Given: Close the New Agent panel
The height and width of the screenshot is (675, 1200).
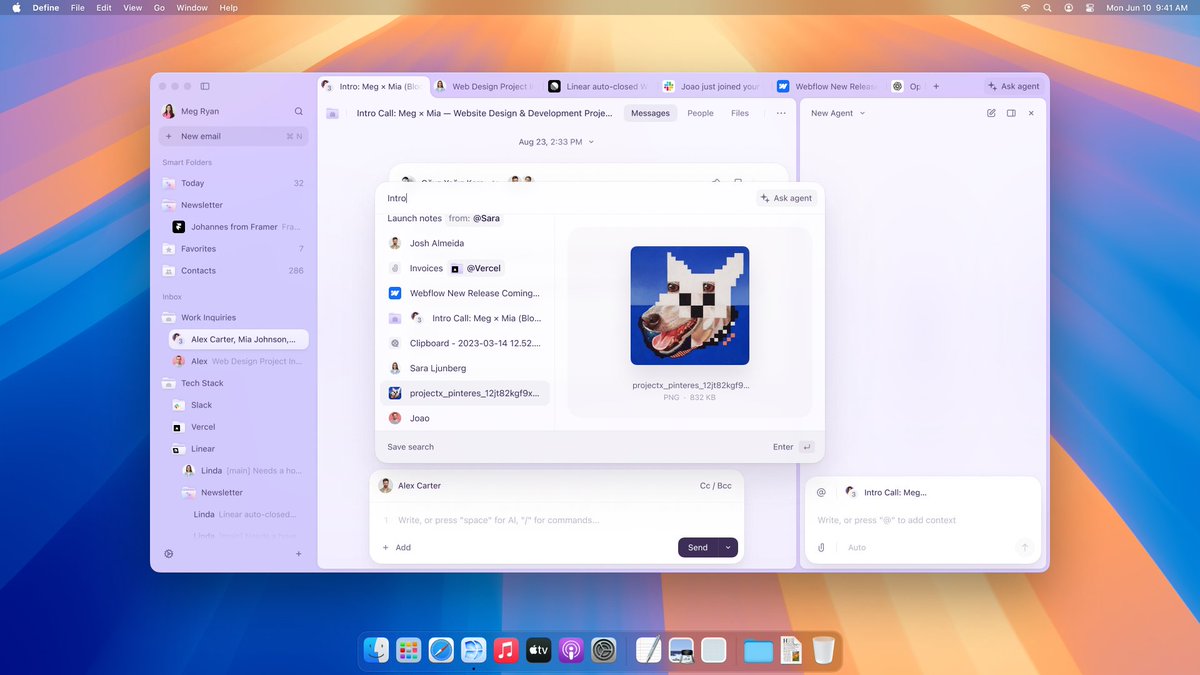Looking at the screenshot, I should point(1031,113).
